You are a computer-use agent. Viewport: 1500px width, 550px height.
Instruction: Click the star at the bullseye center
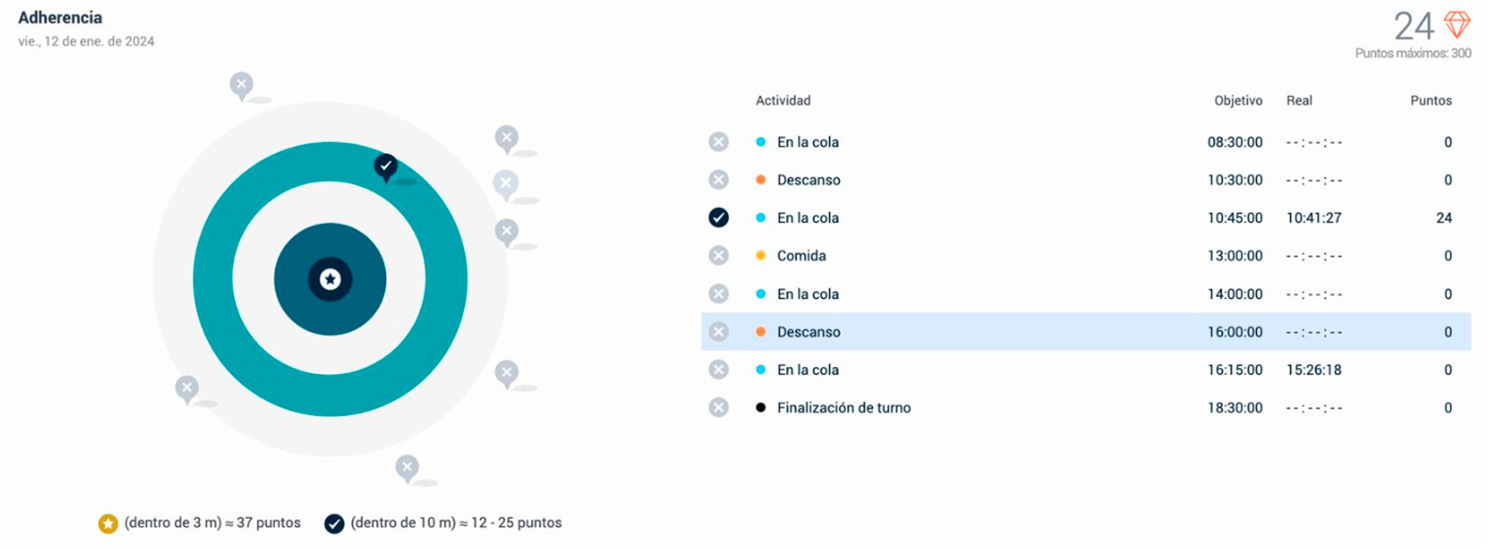pyautogui.click(x=330, y=279)
